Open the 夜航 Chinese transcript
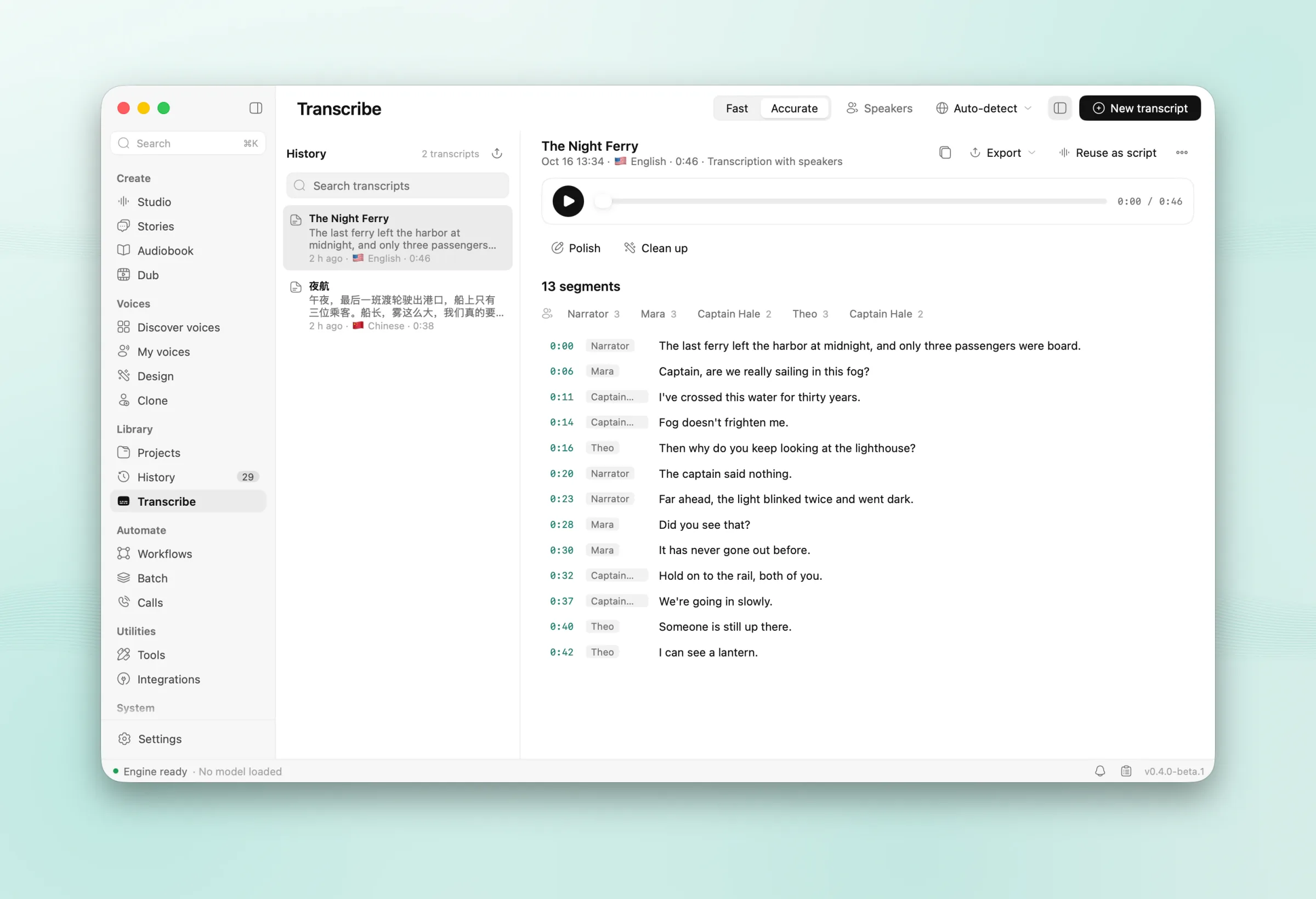Screen dimensions: 1316x899 coord(398,306)
